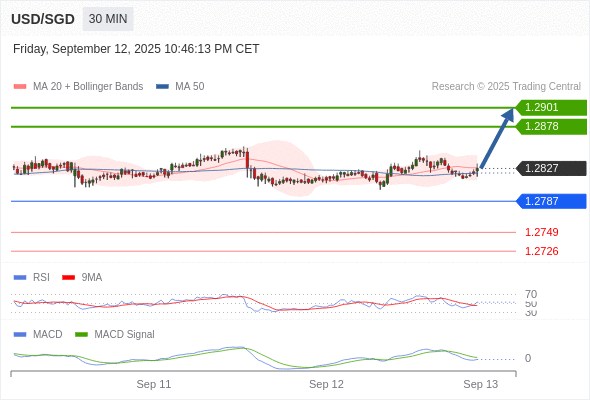Click the 1.2749 support level label

pyautogui.click(x=541, y=232)
